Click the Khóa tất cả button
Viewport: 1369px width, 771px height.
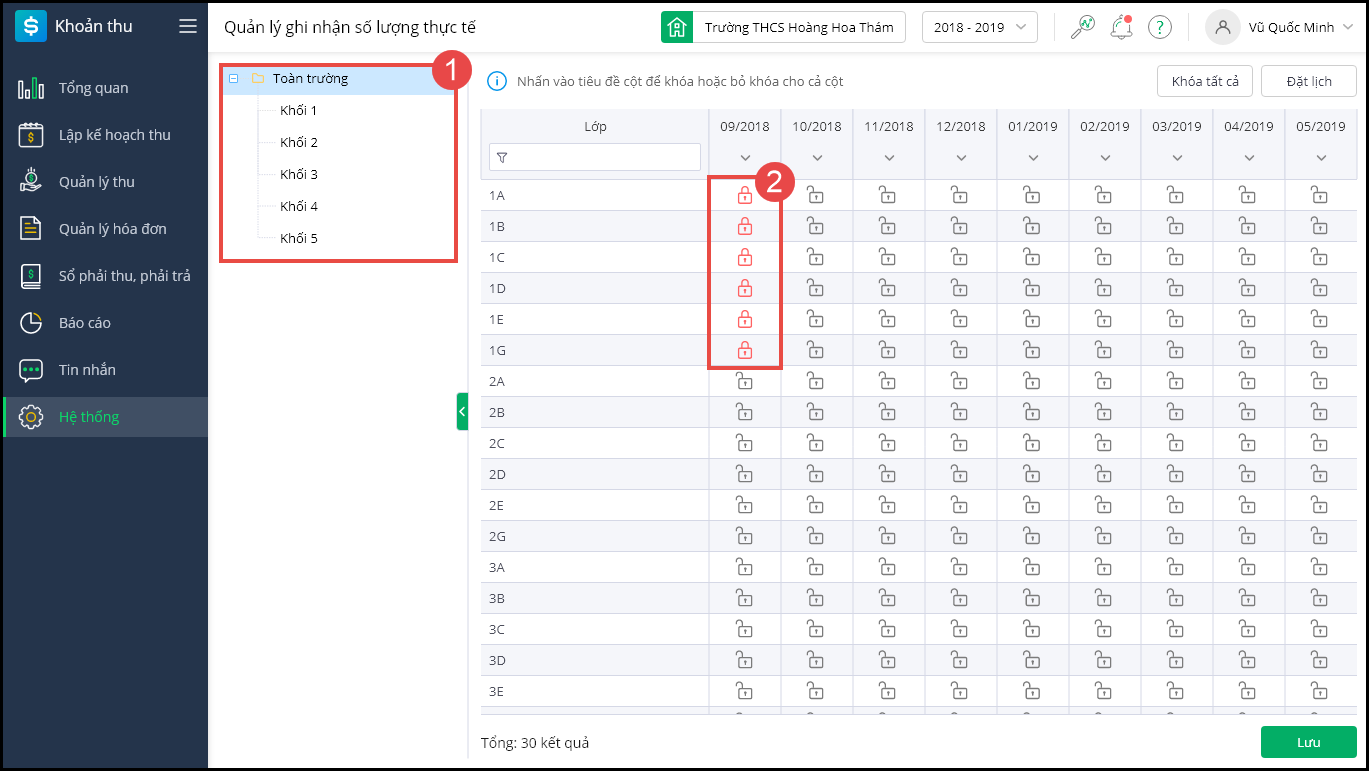click(1204, 81)
